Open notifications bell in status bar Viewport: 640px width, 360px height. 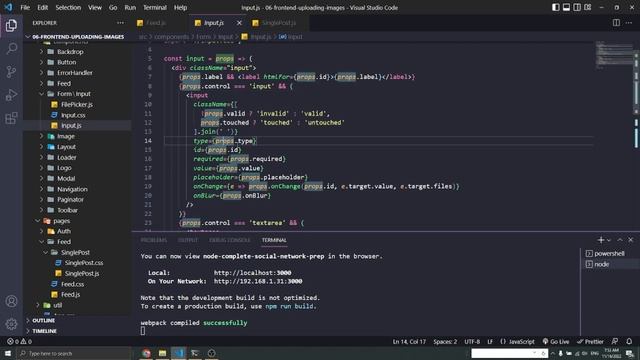pos(629,342)
